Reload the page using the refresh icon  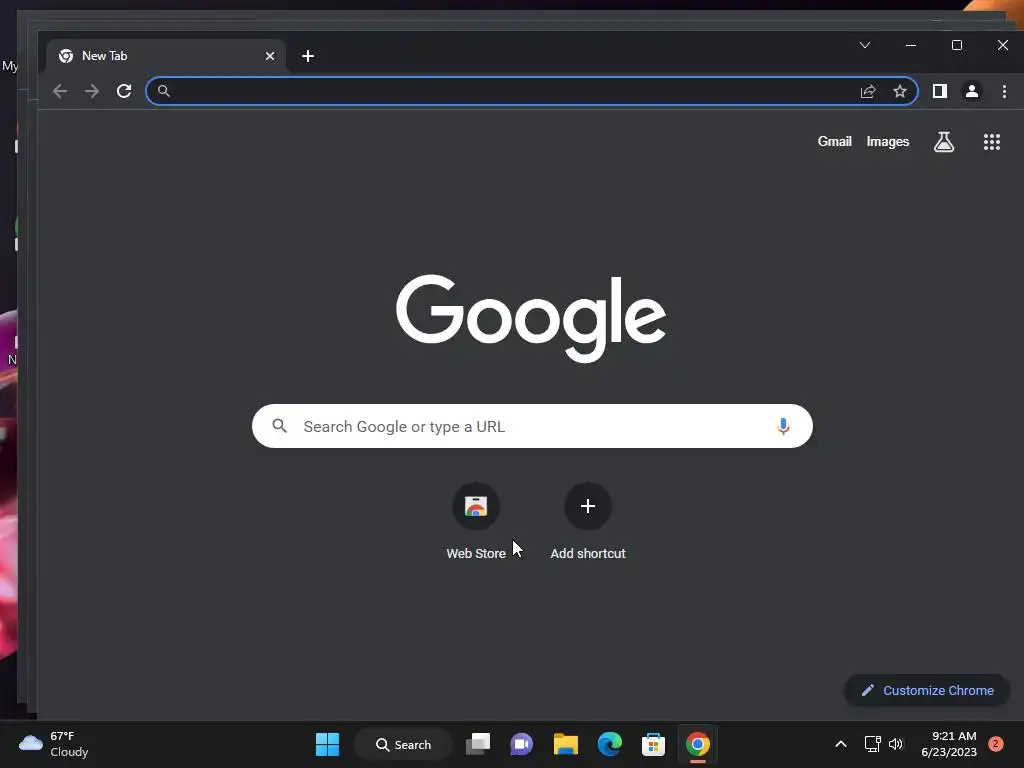124,91
